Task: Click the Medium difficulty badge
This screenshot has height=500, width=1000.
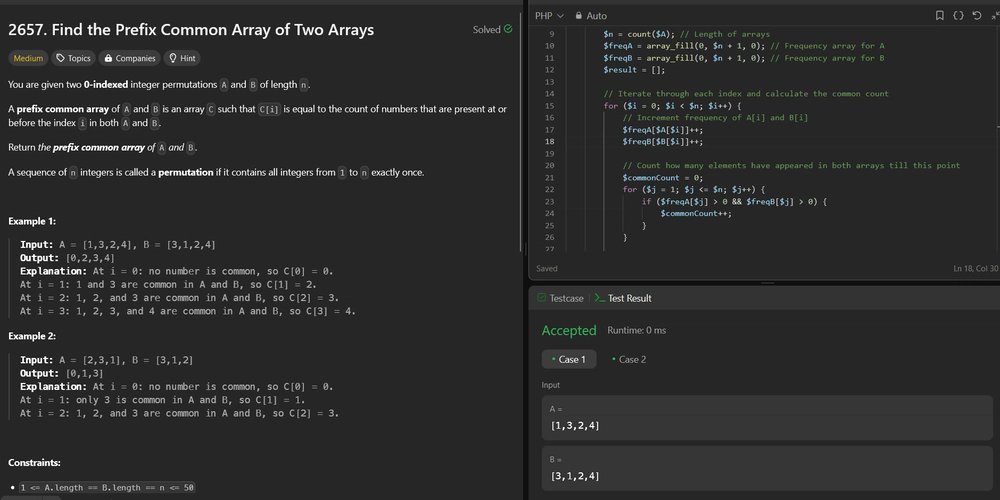Action: (28, 58)
